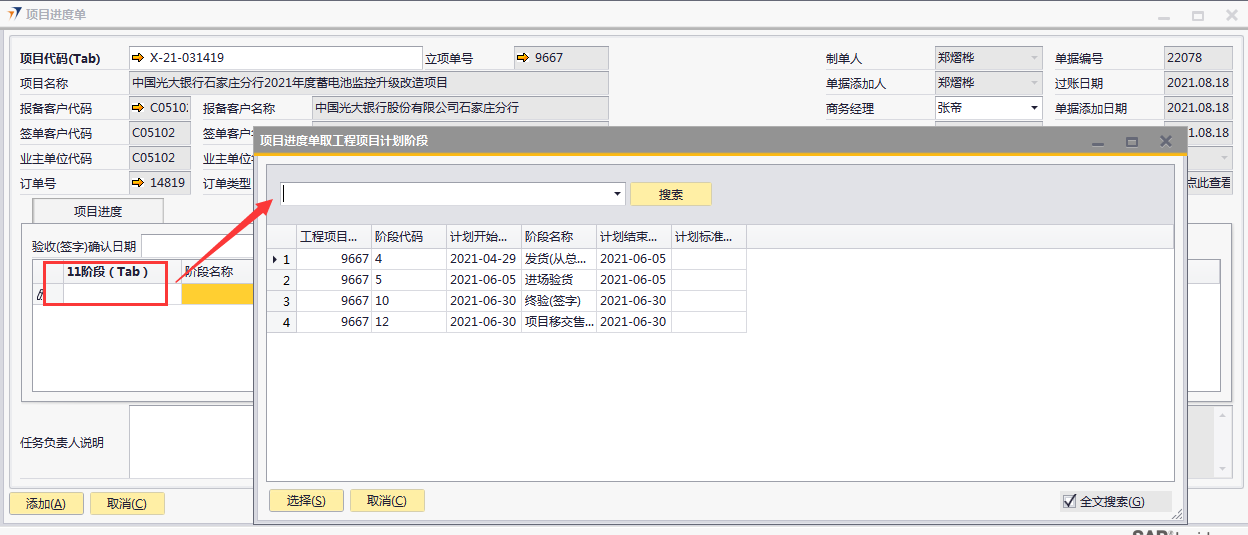Expand the 商务经理 dropdown showing 张帝
Screen dimensions: 1248x535
(x=1034, y=108)
